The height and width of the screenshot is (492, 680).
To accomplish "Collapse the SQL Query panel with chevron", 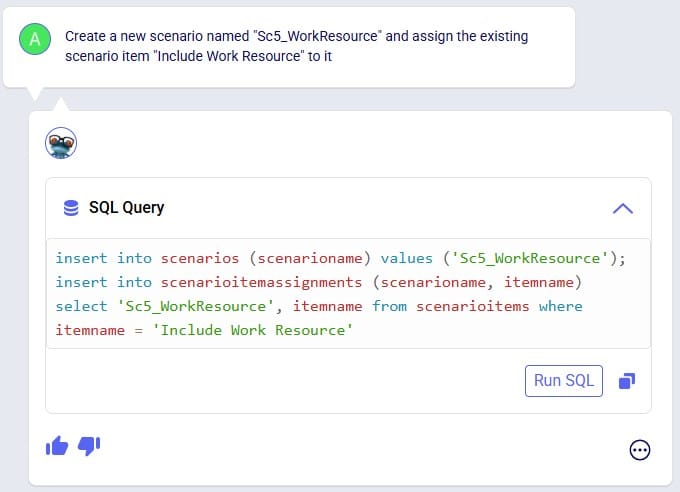I will click(x=623, y=209).
